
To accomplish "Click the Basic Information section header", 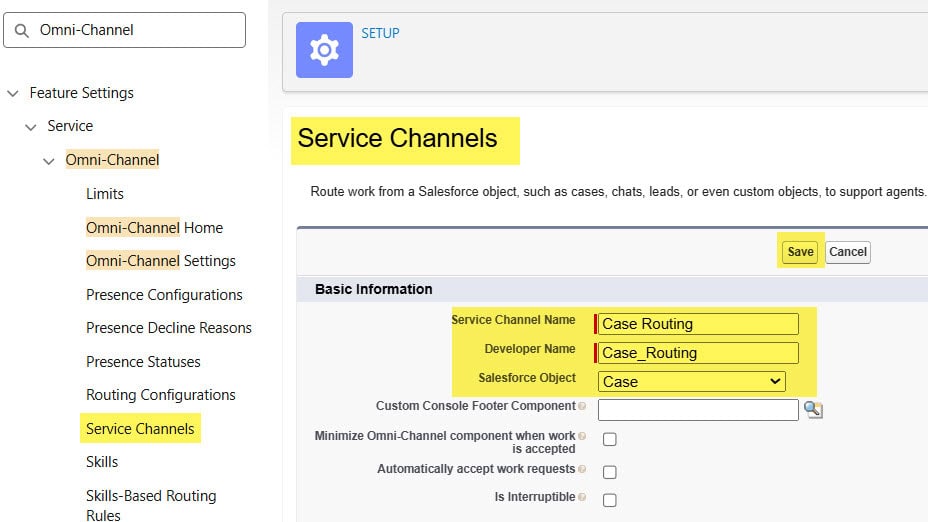I will (374, 289).
